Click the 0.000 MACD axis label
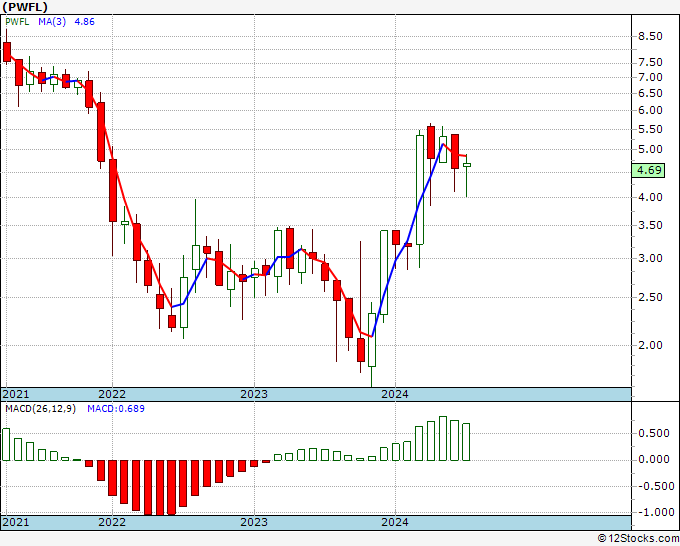 (x=654, y=460)
